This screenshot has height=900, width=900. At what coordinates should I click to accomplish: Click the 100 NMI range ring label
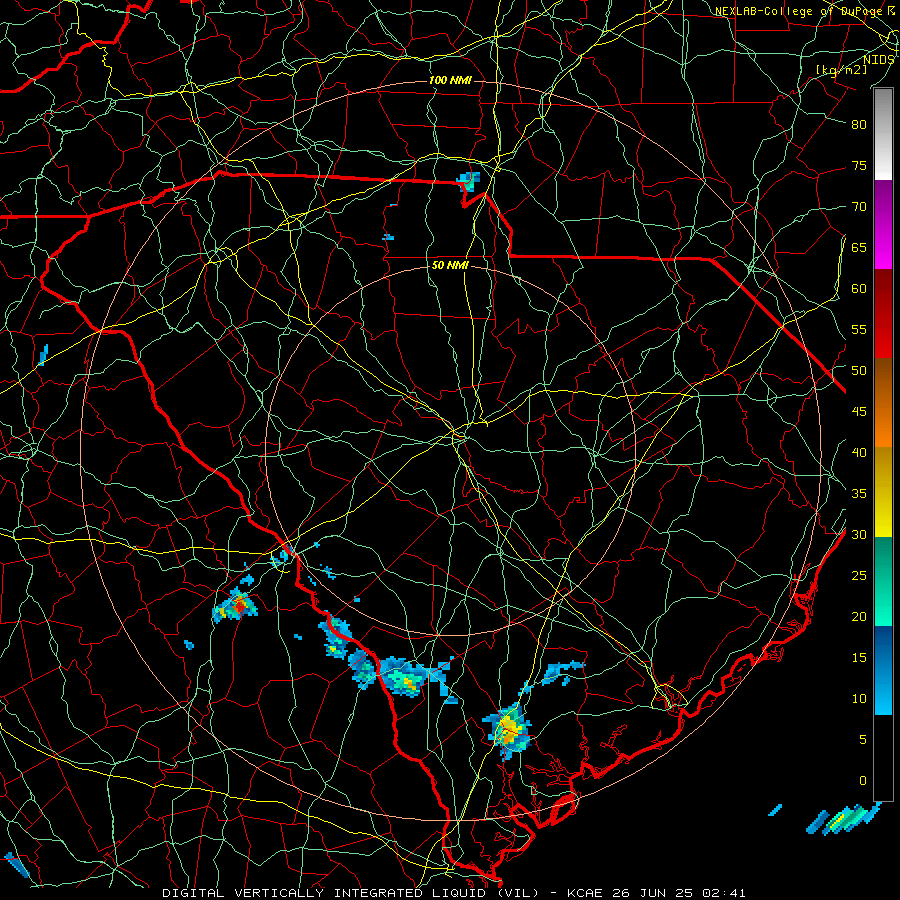point(450,80)
